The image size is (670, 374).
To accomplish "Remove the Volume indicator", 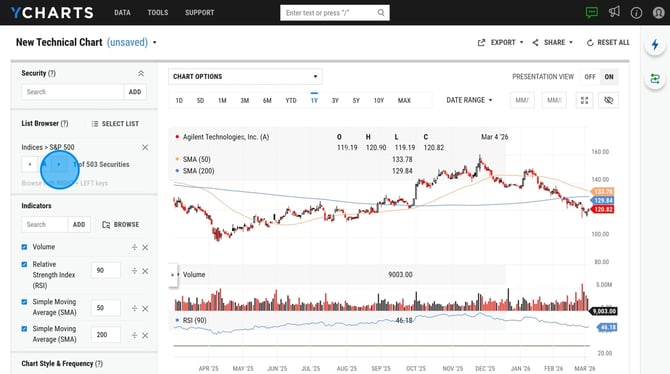I will (x=145, y=247).
